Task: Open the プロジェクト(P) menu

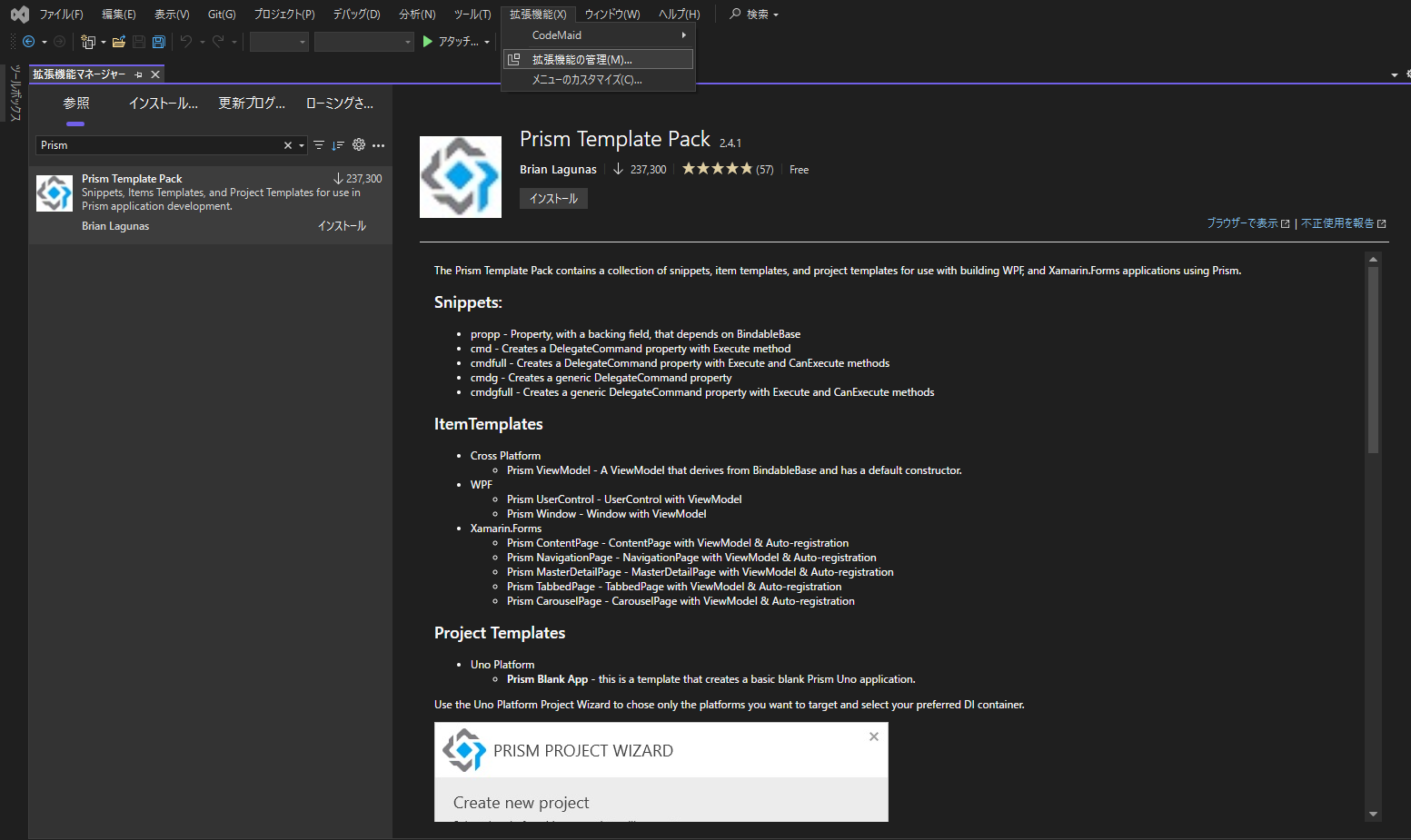Action: 284,15
